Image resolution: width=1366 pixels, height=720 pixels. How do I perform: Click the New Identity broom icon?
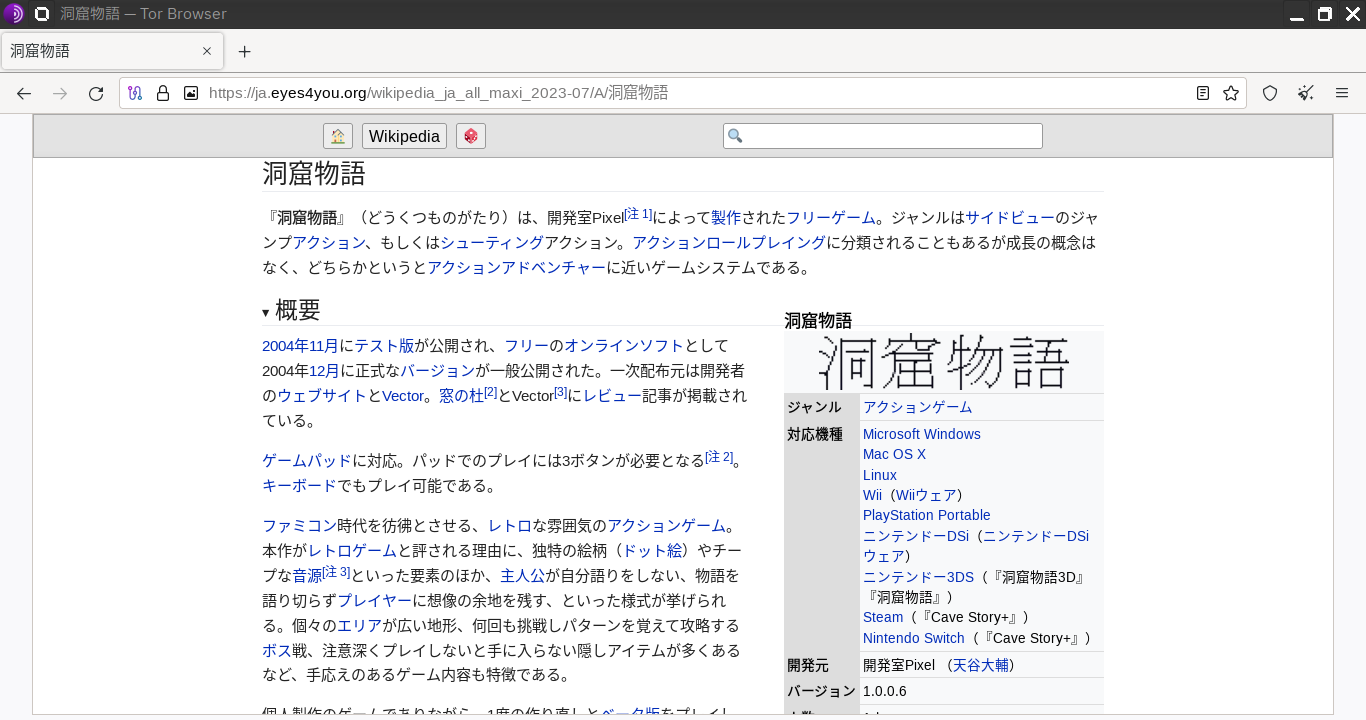point(1306,93)
